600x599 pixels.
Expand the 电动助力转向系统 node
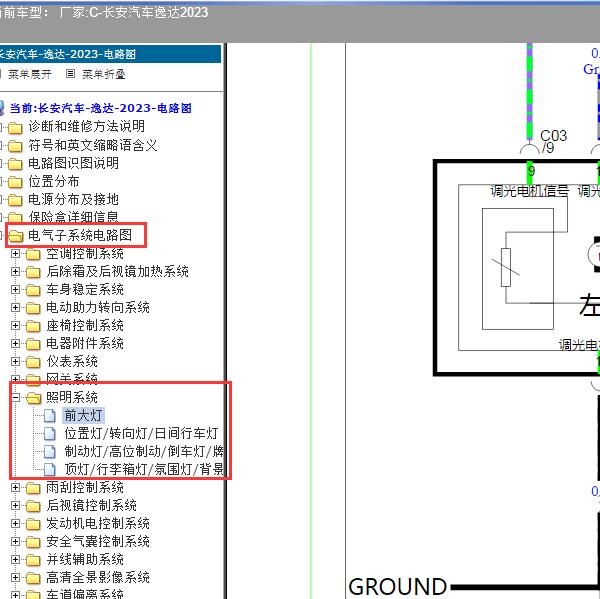pyautogui.click(x=15, y=307)
